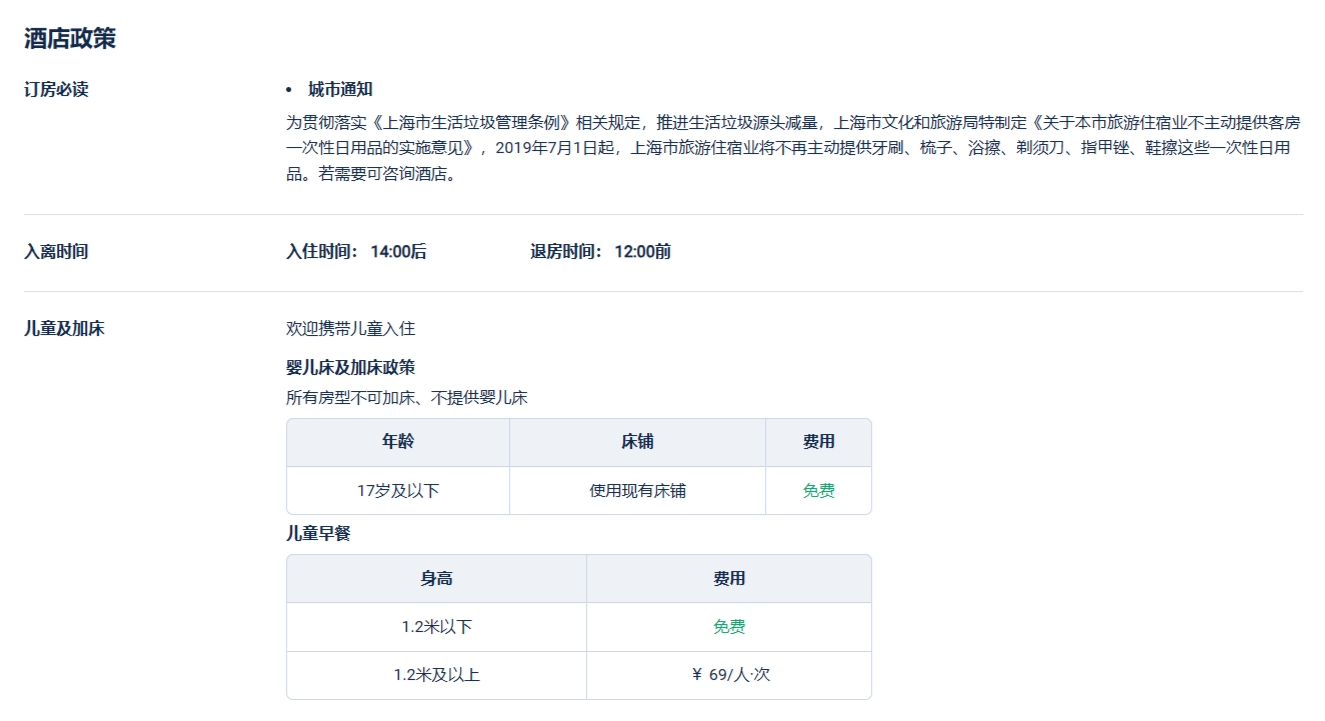Click the 床铺 column header
This screenshot has height=721, width=1325.
click(x=637, y=442)
